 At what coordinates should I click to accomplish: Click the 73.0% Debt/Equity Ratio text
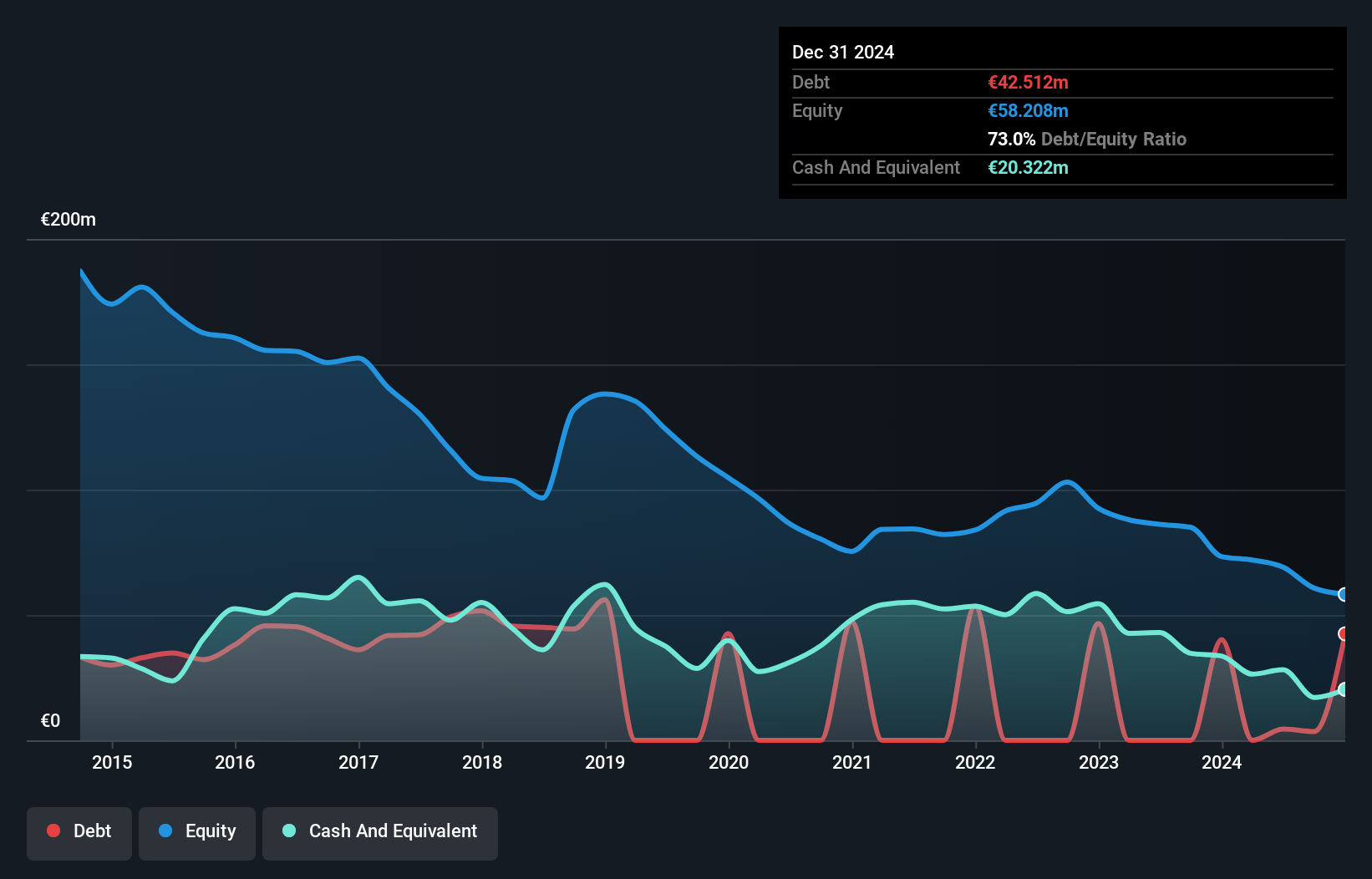pos(1087,140)
